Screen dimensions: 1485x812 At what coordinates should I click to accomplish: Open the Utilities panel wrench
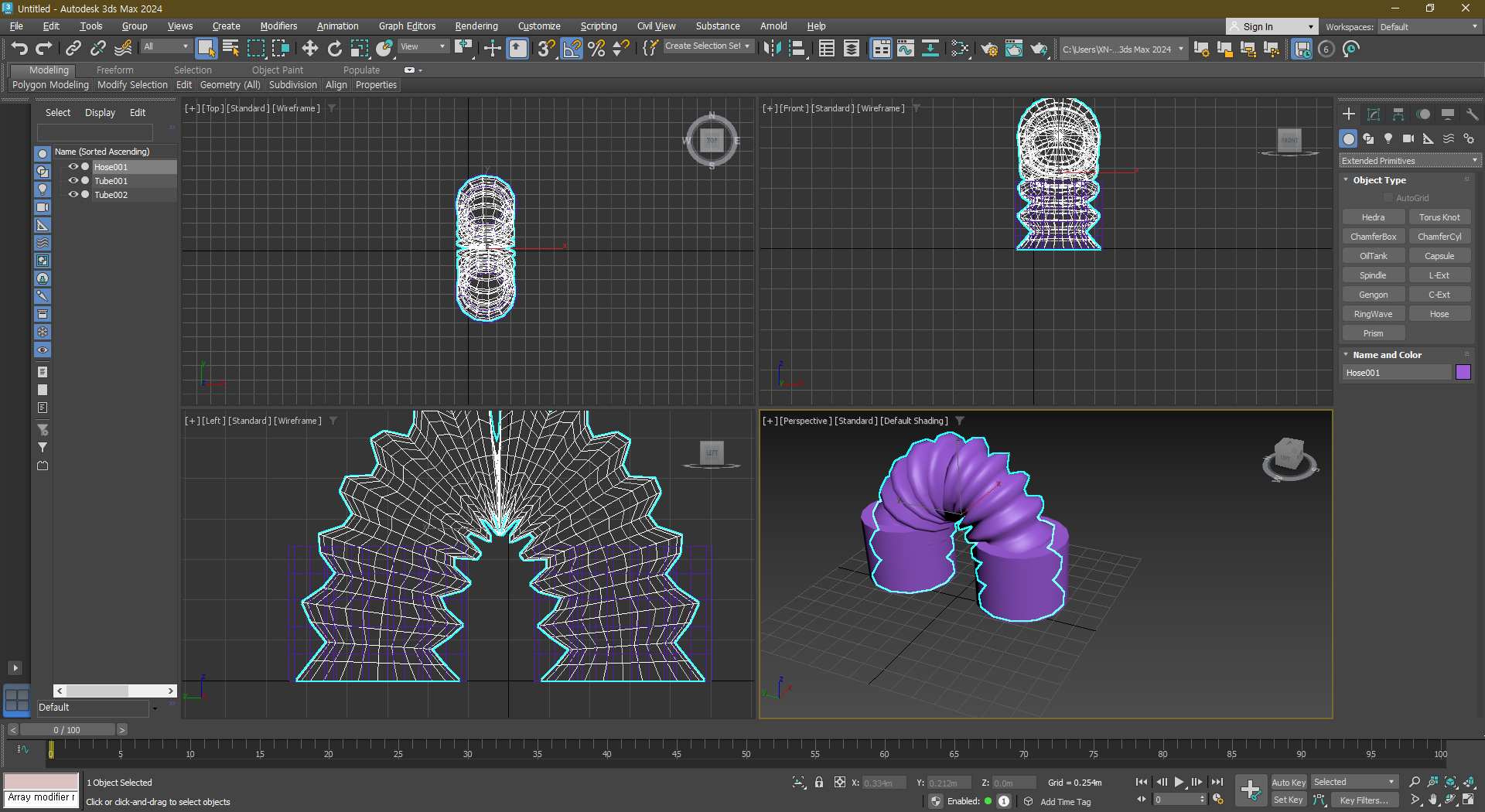(1472, 114)
